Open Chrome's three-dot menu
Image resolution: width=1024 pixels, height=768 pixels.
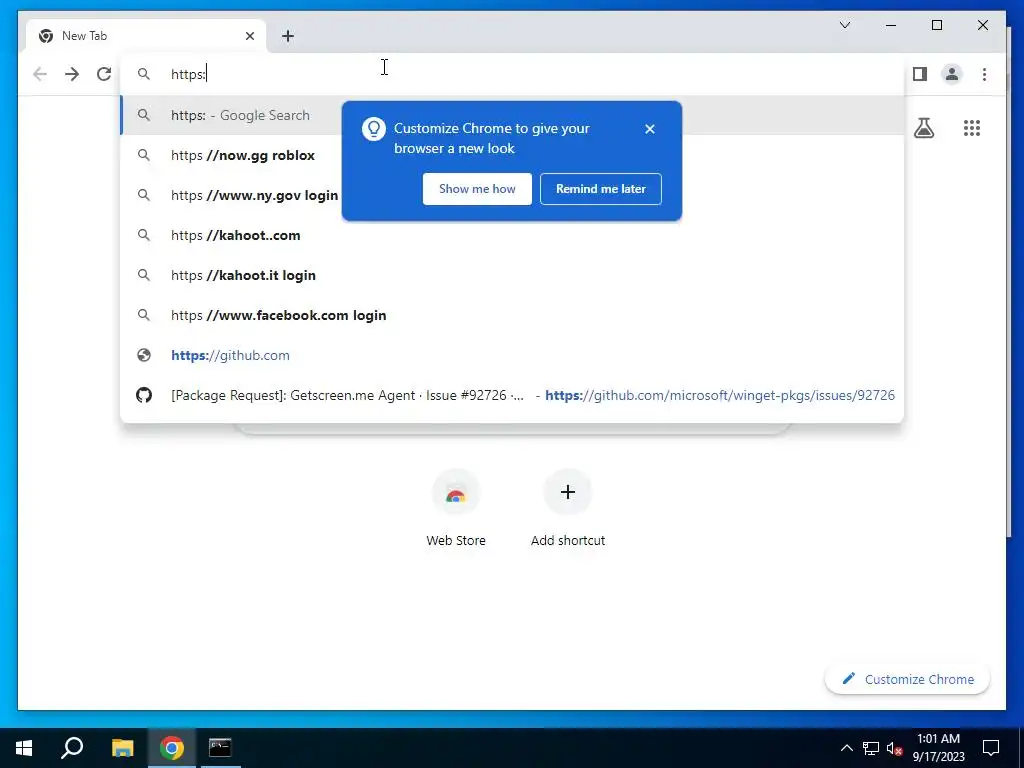tap(984, 74)
